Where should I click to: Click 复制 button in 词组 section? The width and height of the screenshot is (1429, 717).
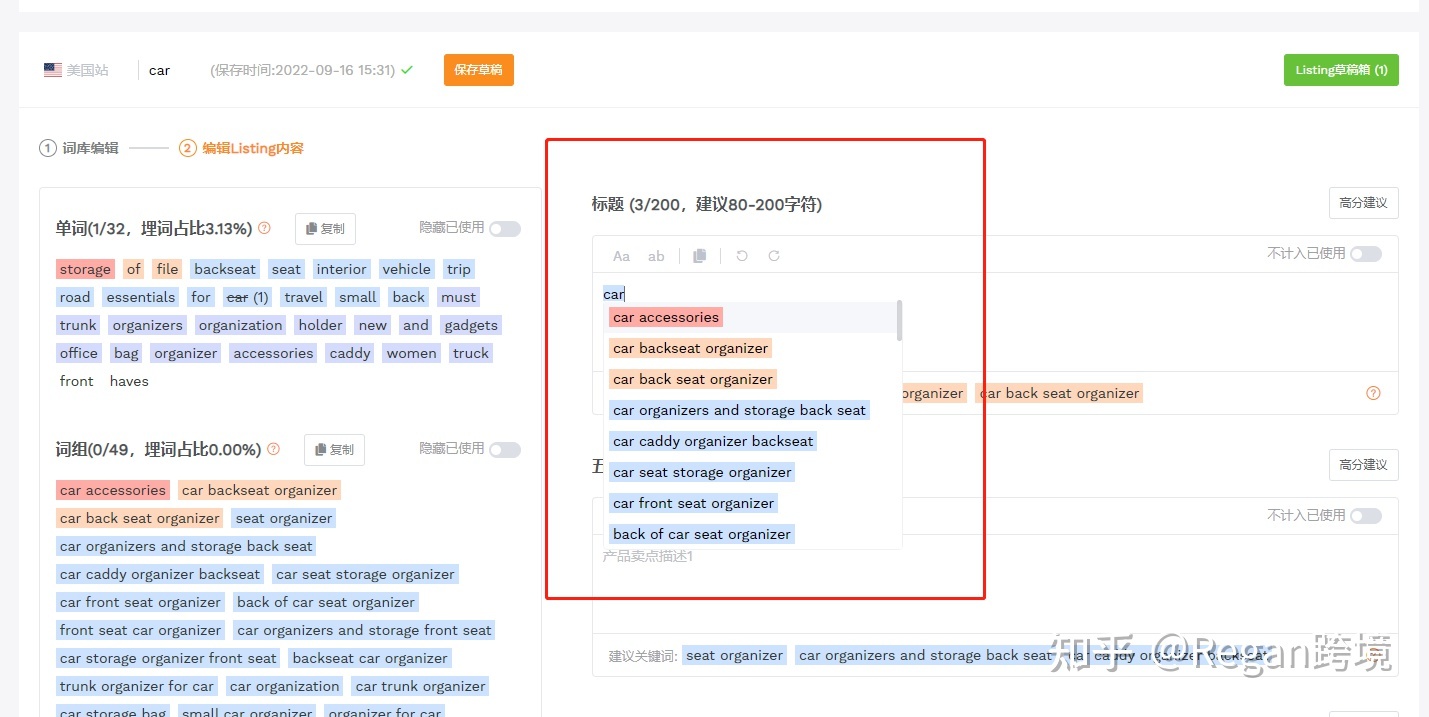click(334, 450)
